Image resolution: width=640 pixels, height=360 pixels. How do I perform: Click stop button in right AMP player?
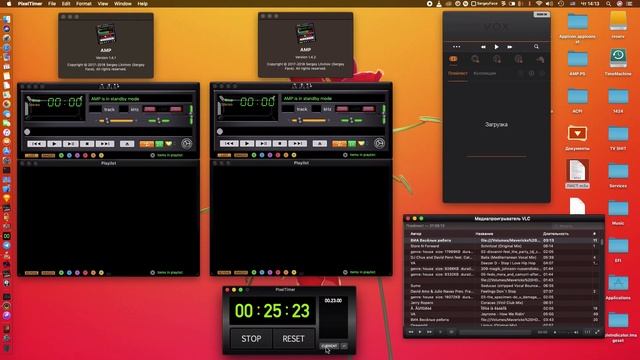(280, 143)
